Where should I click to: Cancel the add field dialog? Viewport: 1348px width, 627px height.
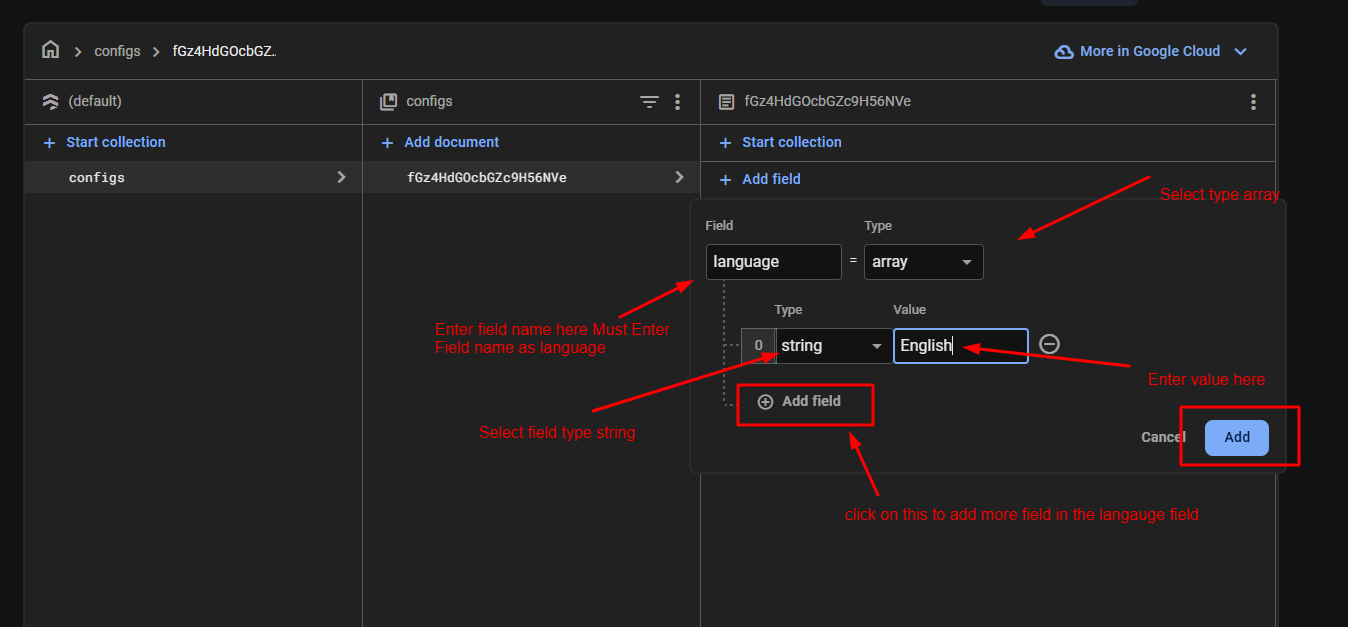tap(1163, 437)
